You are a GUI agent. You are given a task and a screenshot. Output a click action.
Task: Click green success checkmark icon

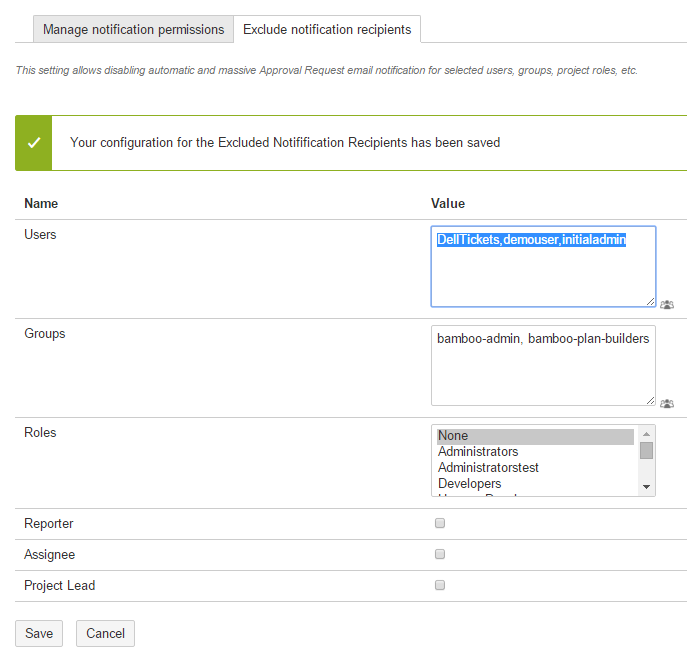tap(34, 143)
